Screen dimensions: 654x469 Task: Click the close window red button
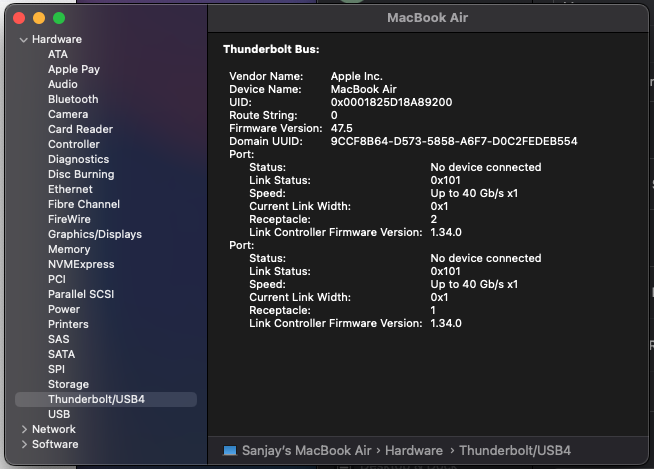19,18
